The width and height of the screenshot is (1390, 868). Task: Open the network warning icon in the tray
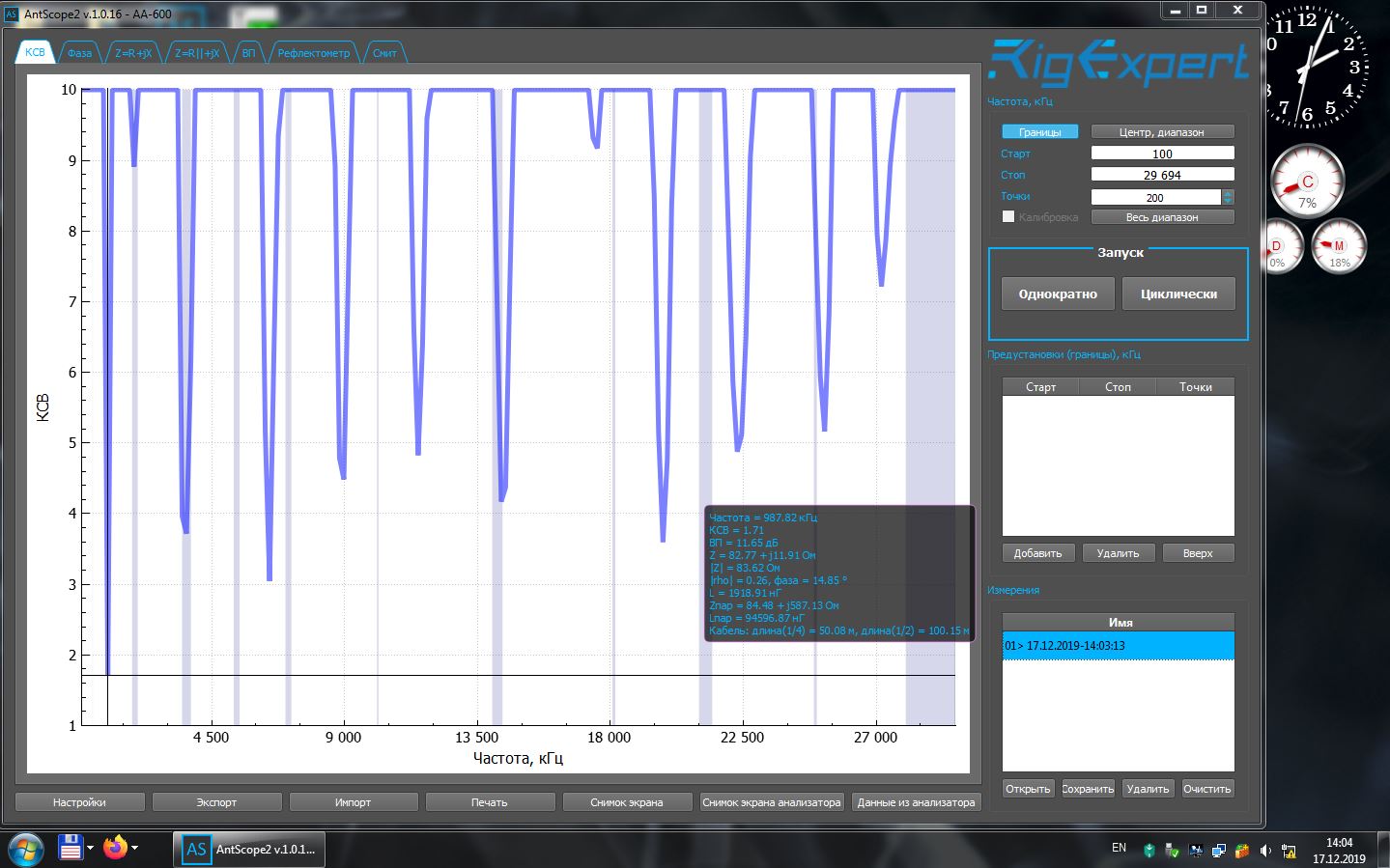(x=1288, y=851)
